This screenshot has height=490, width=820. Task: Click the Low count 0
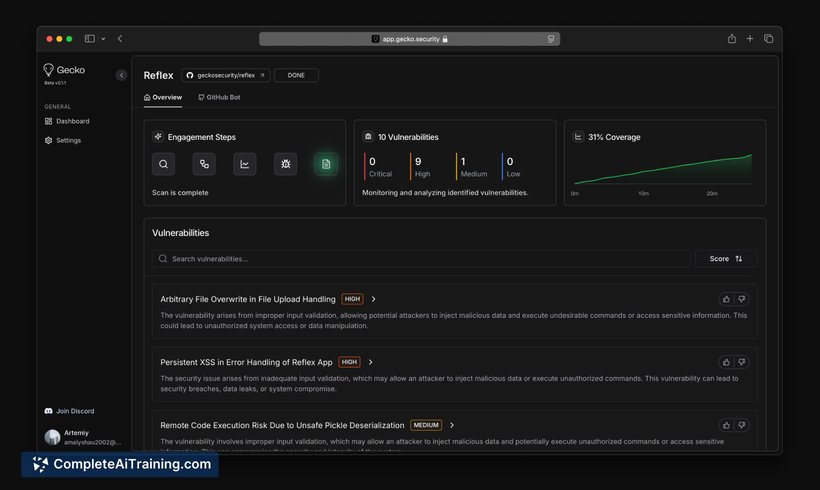pos(510,162)
